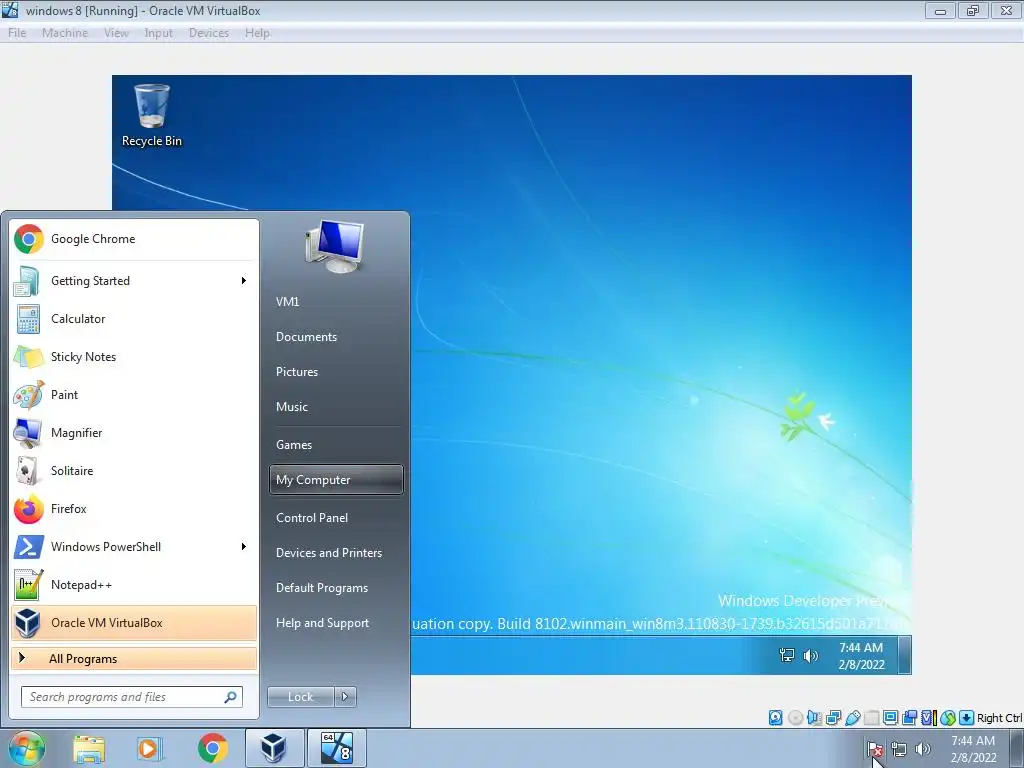
Task: Open Windows Media Player taskbar icon
Action: [150, 748]
